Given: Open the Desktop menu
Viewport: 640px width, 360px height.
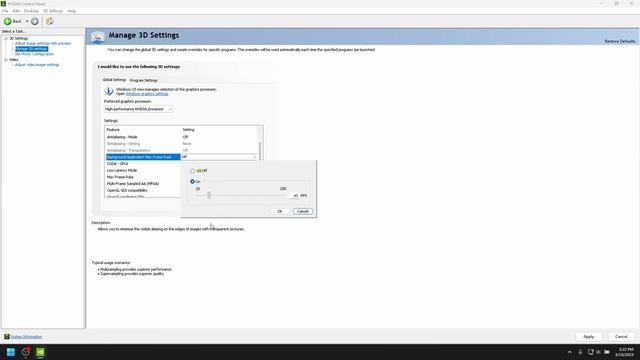Looking at the screenshot, I should click(x=31, y=11).
